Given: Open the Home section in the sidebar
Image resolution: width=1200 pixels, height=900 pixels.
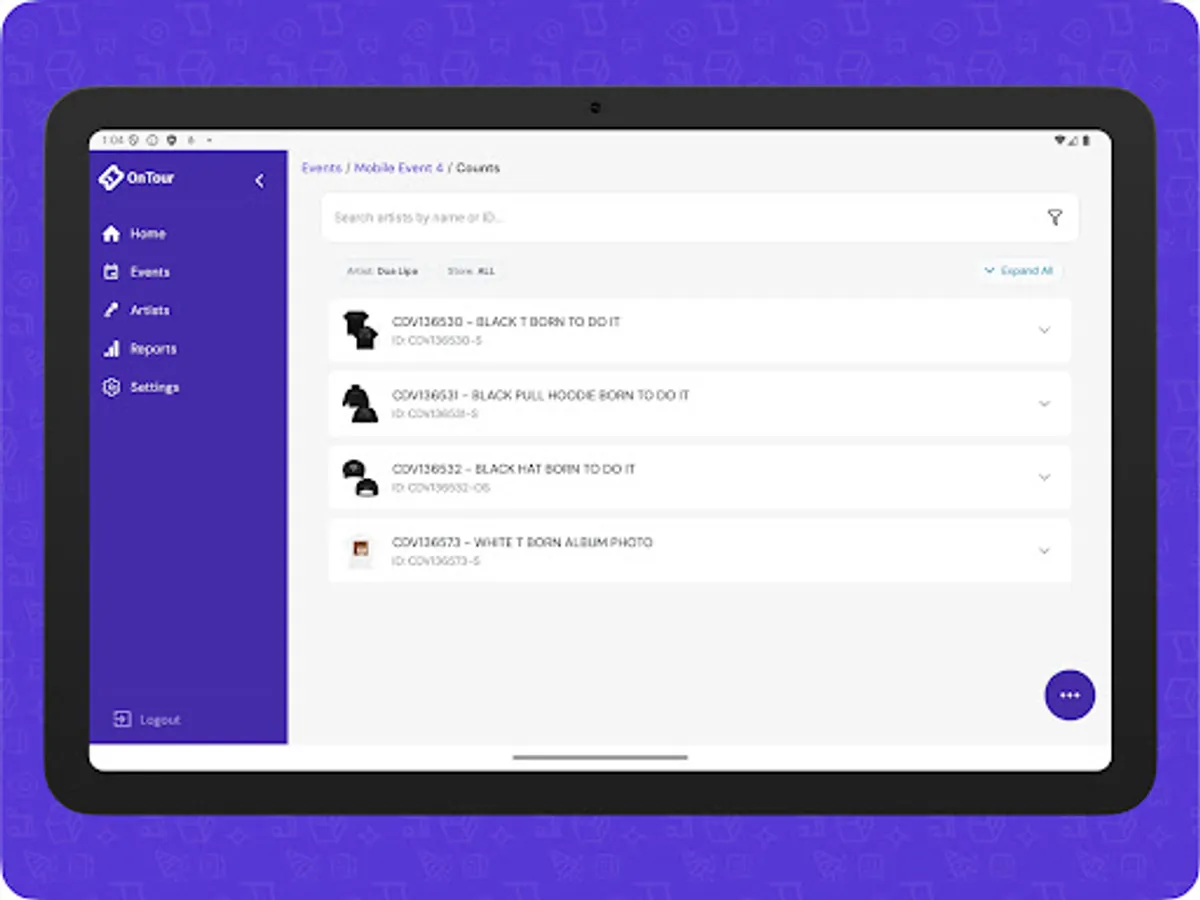Looking at the screenshot, I should click(x=112, y=233).
